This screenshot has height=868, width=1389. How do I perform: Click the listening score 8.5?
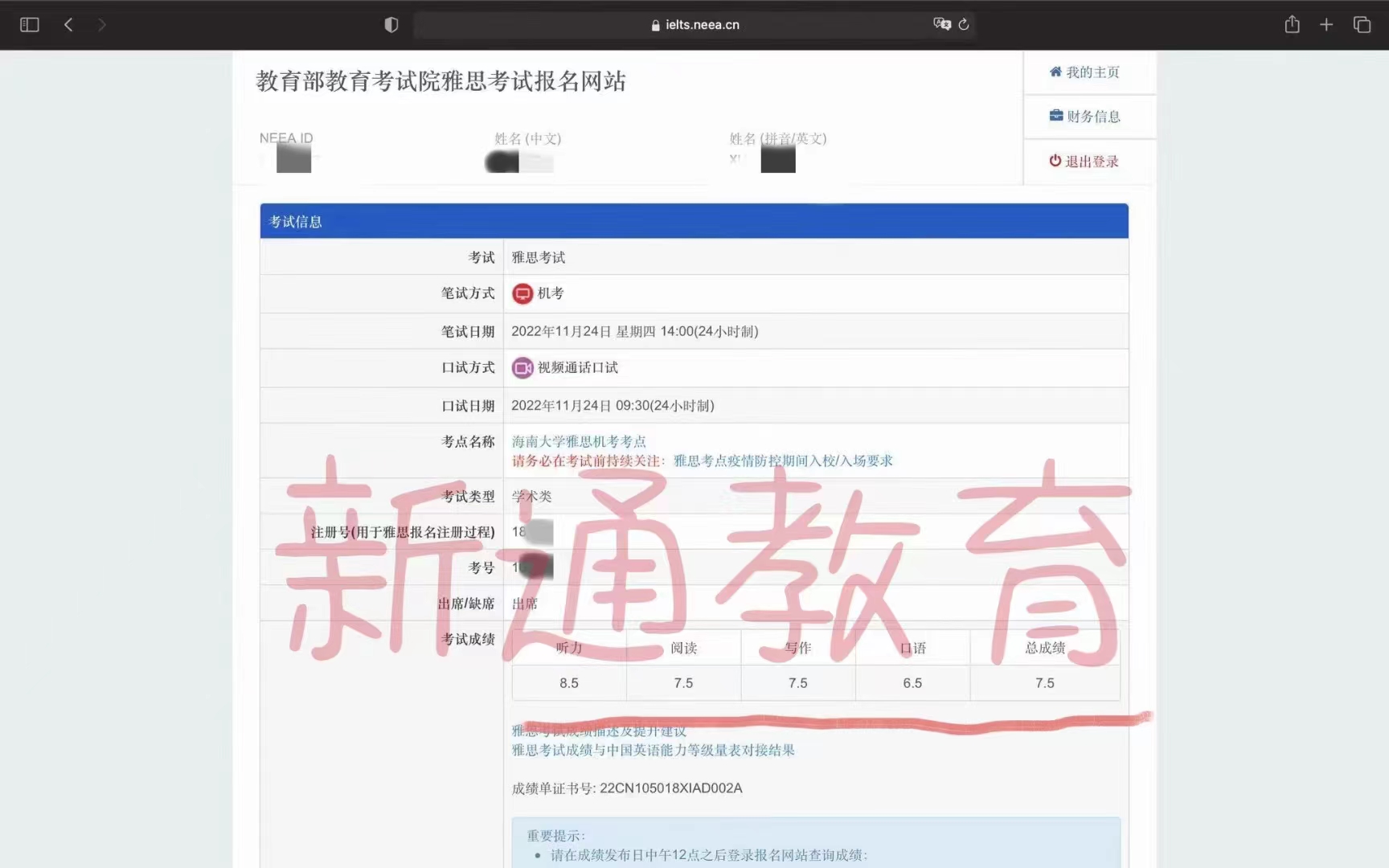click(x=569, y=683)
